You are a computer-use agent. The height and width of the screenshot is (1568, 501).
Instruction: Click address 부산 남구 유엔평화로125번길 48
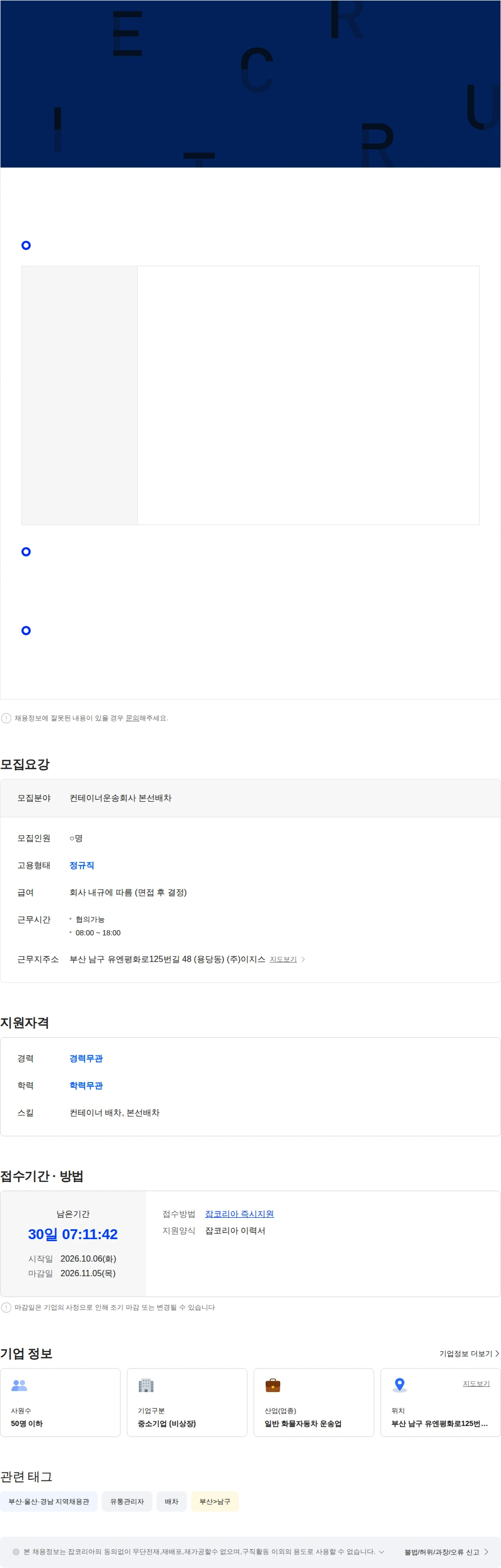pos(168,959)
